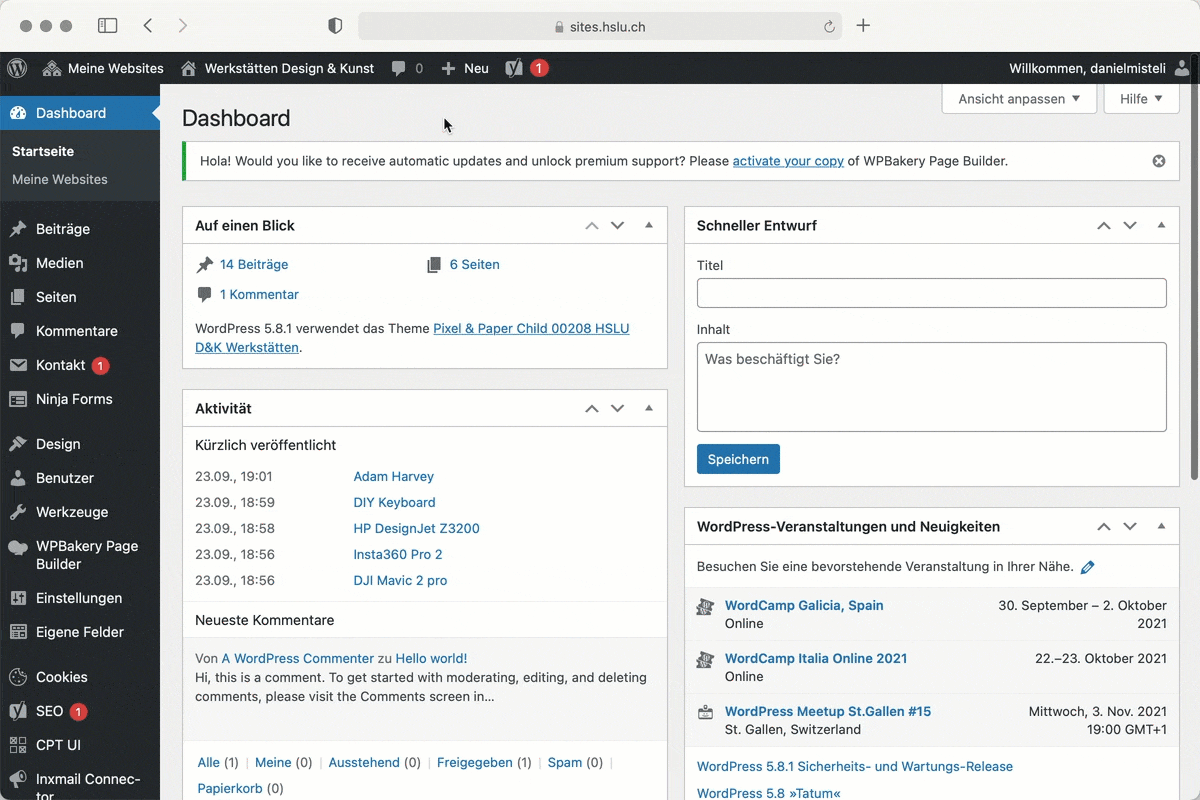The width and height of the screenshot is (1200, 800).
Task: Open Cookies icon in sidebar
Action: [18, 677]
